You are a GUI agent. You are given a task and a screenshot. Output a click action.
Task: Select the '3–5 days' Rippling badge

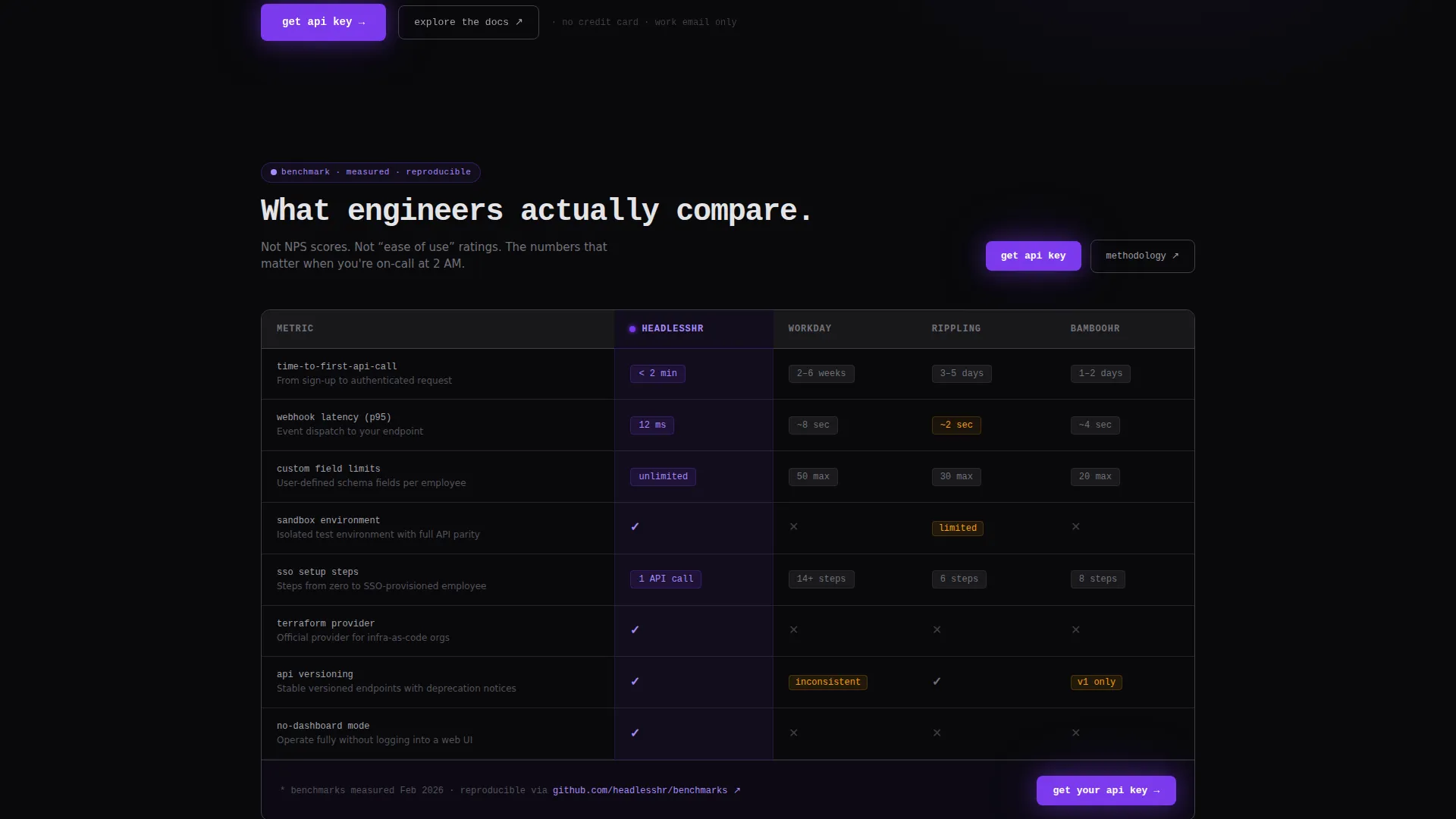962,374
